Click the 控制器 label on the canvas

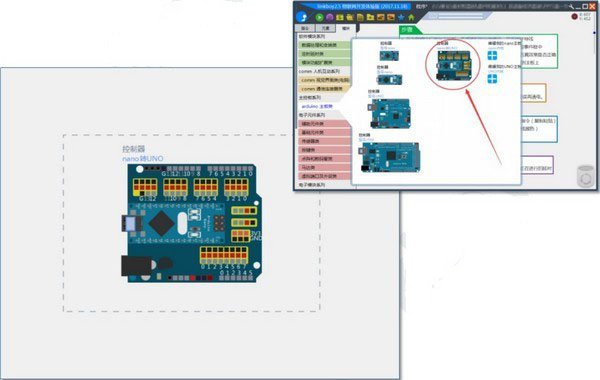(x=134, y=149)
